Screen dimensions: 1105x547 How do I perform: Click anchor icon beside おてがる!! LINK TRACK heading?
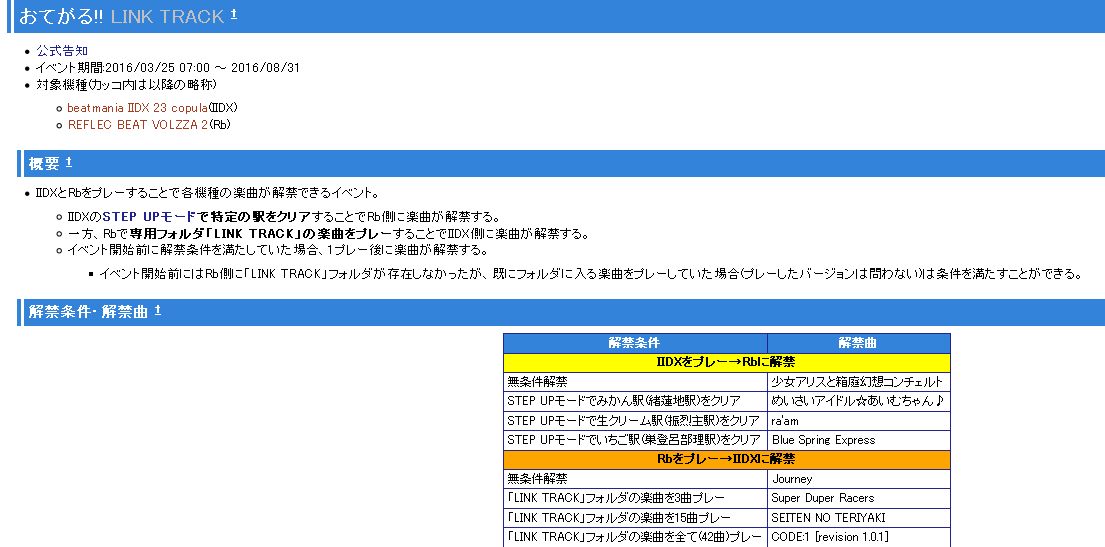tap(234, 15)
